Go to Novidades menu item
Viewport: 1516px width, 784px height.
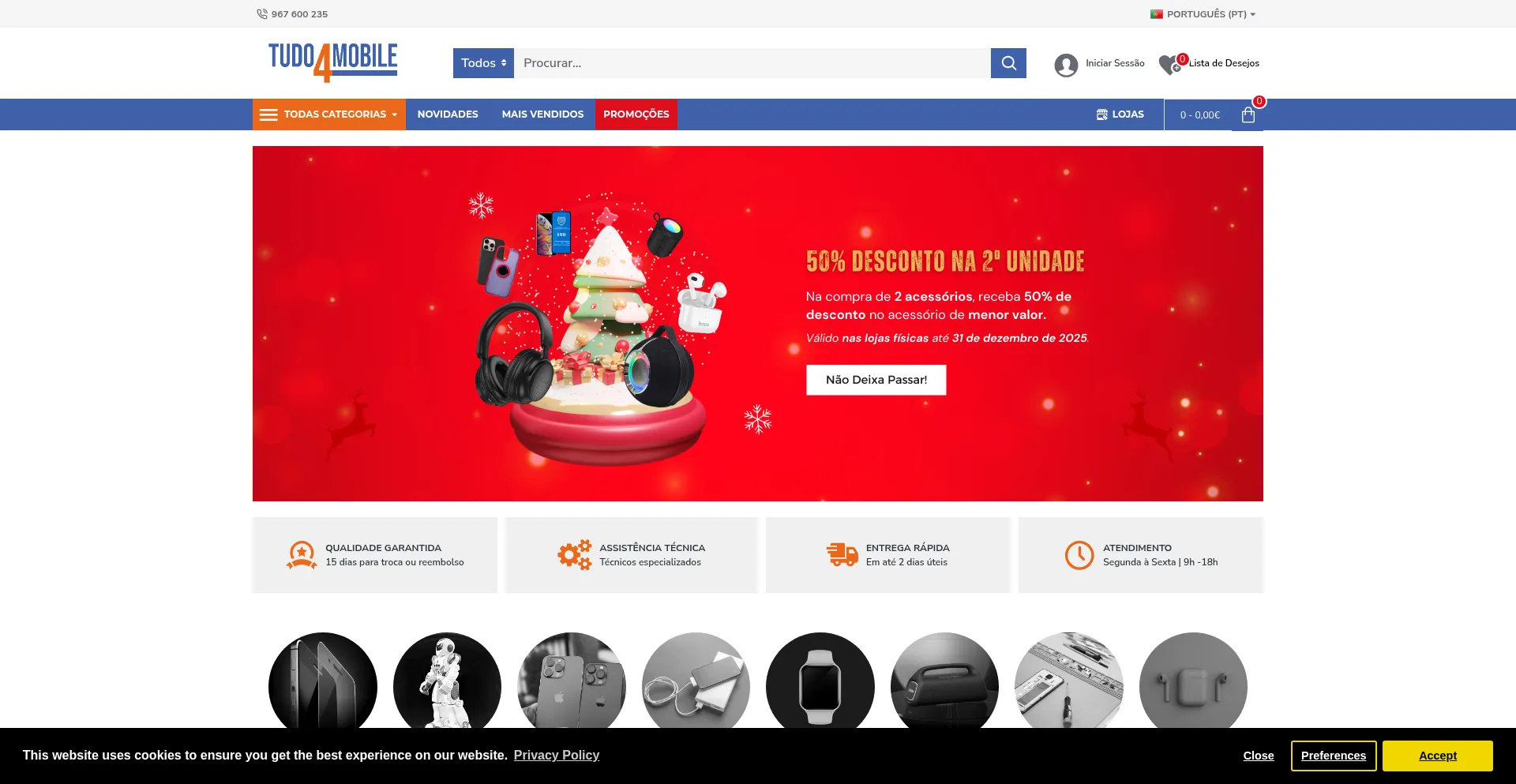coord(448,114)
